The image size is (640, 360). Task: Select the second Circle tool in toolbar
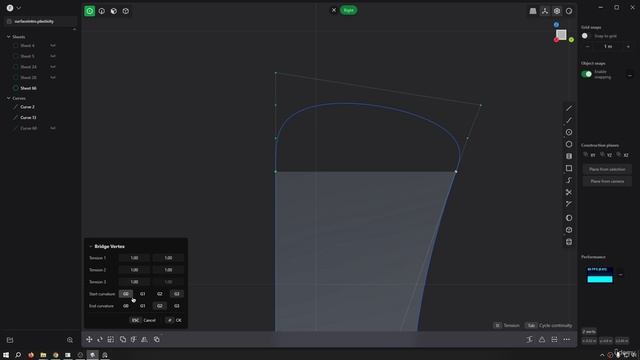point(569,144)
